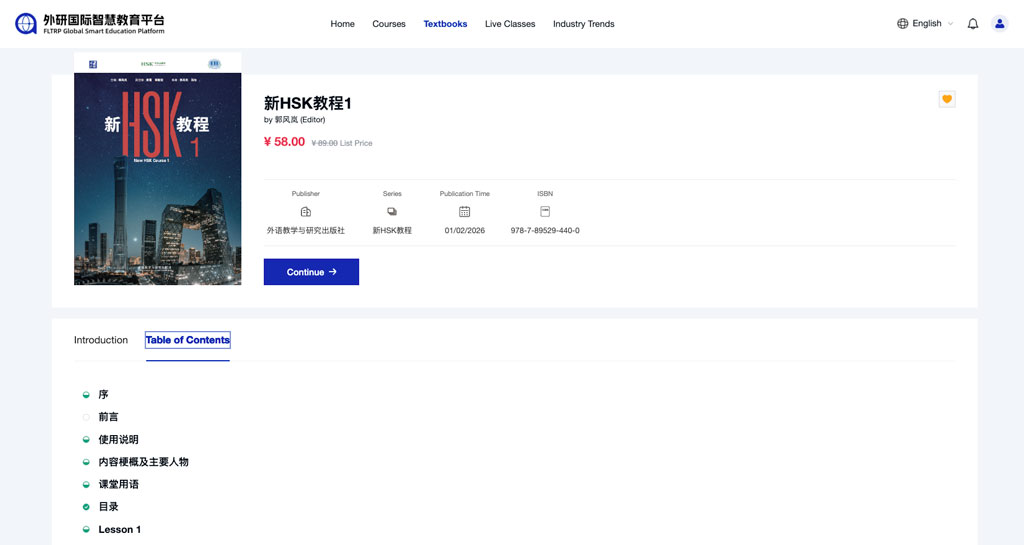Open the 前言 chapter entry
Screen dimensions: 1024x545
click(x=108, y=417)
